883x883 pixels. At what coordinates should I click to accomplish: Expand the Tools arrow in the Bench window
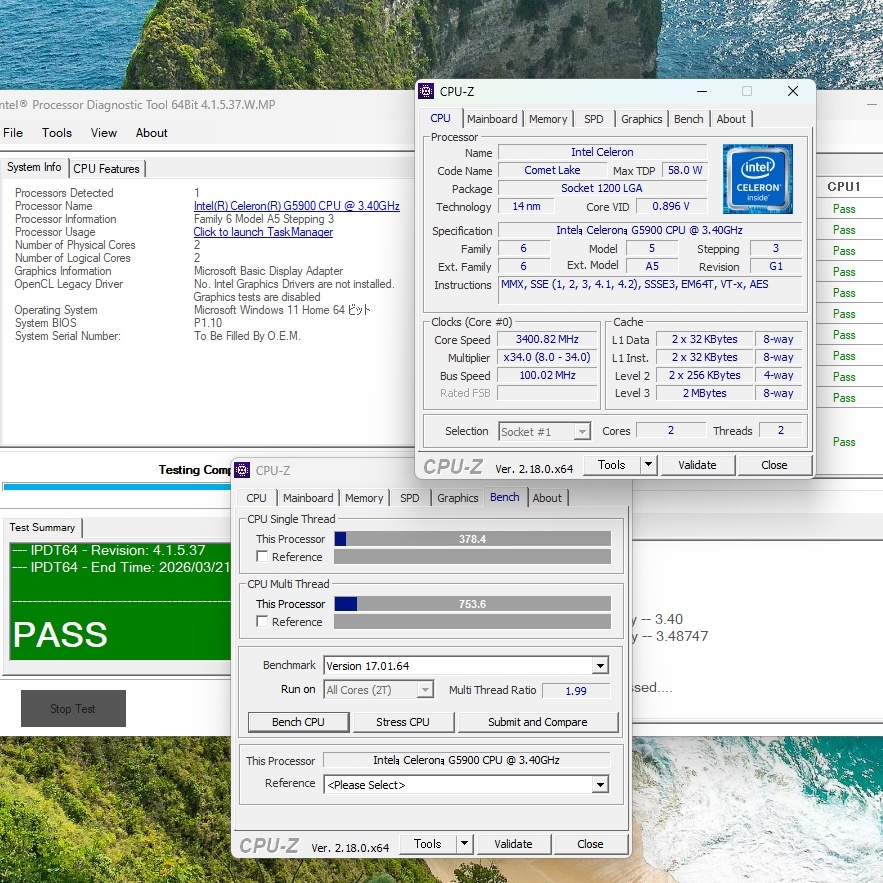tap(463, 844)
